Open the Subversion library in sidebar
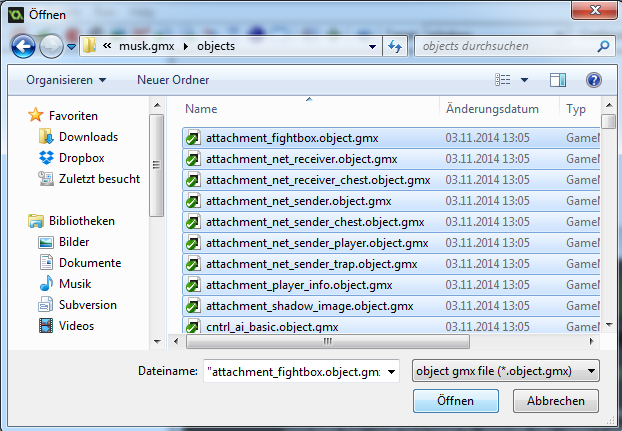Image resolution: width=622 pixels, height=431 pixels. click(88, 305)
